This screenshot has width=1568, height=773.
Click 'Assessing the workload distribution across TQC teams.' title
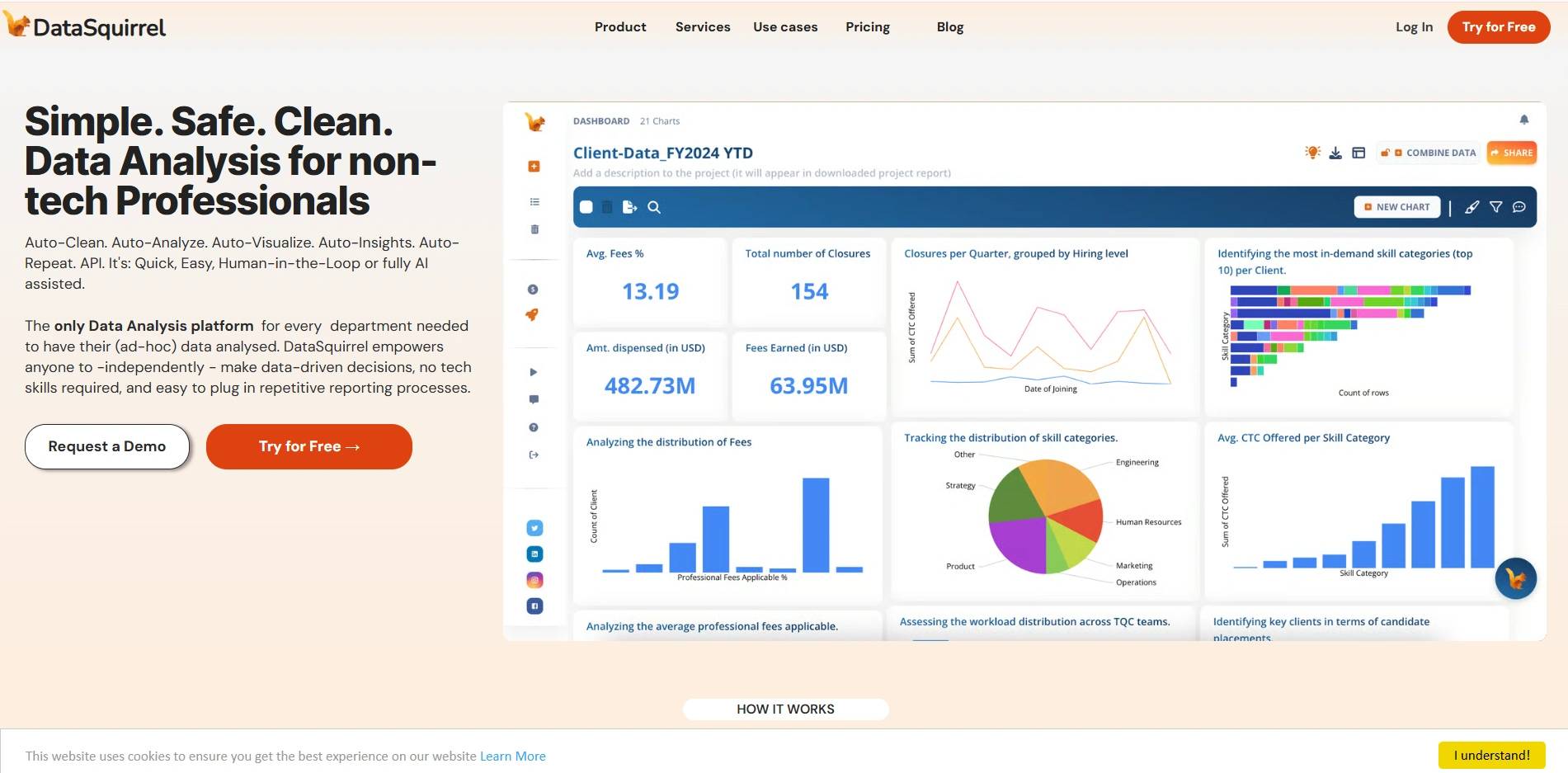[1034, 622]
